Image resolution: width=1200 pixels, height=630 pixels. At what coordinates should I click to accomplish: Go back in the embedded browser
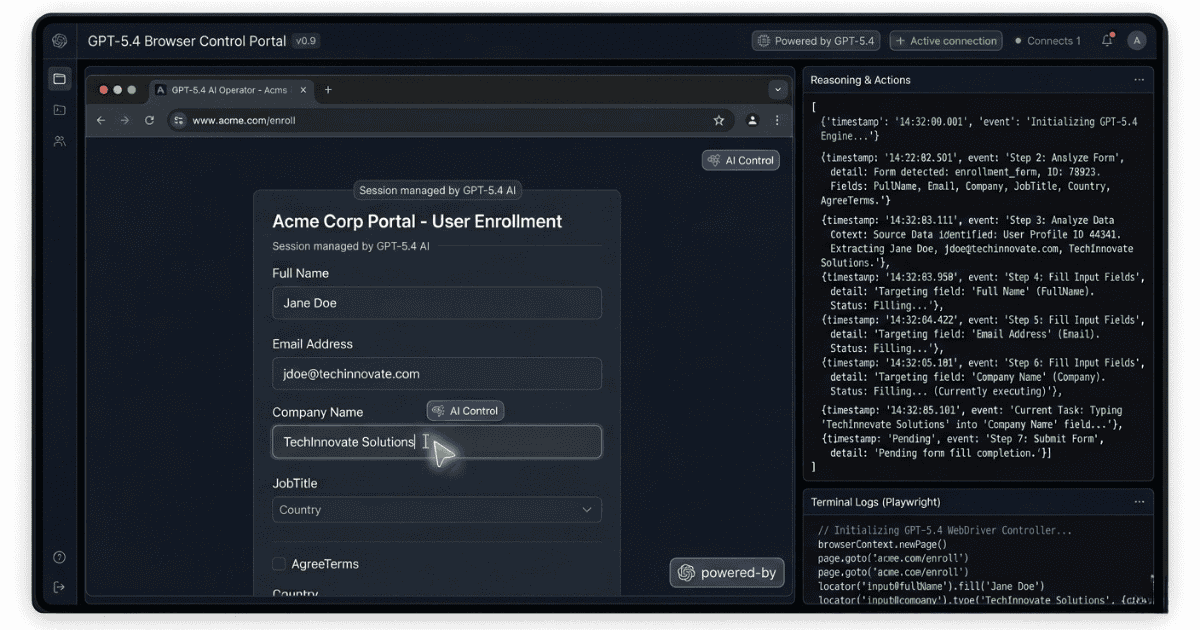pos(100,120)
